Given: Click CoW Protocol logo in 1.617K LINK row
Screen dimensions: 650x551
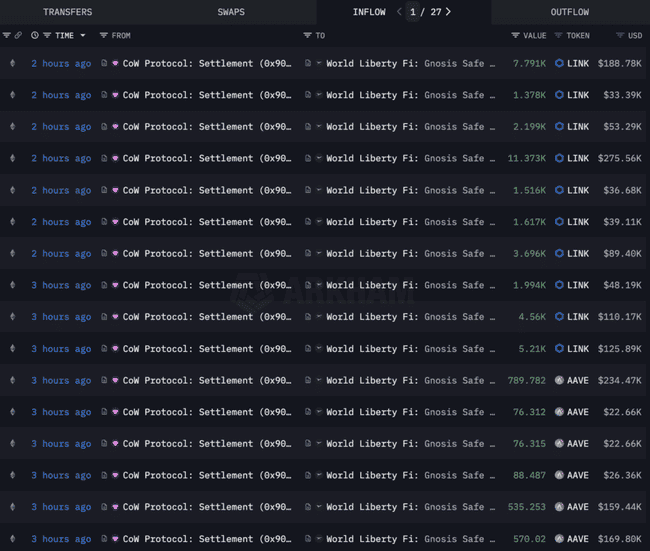Looking at the screenshot, I should tap(115, 221).
